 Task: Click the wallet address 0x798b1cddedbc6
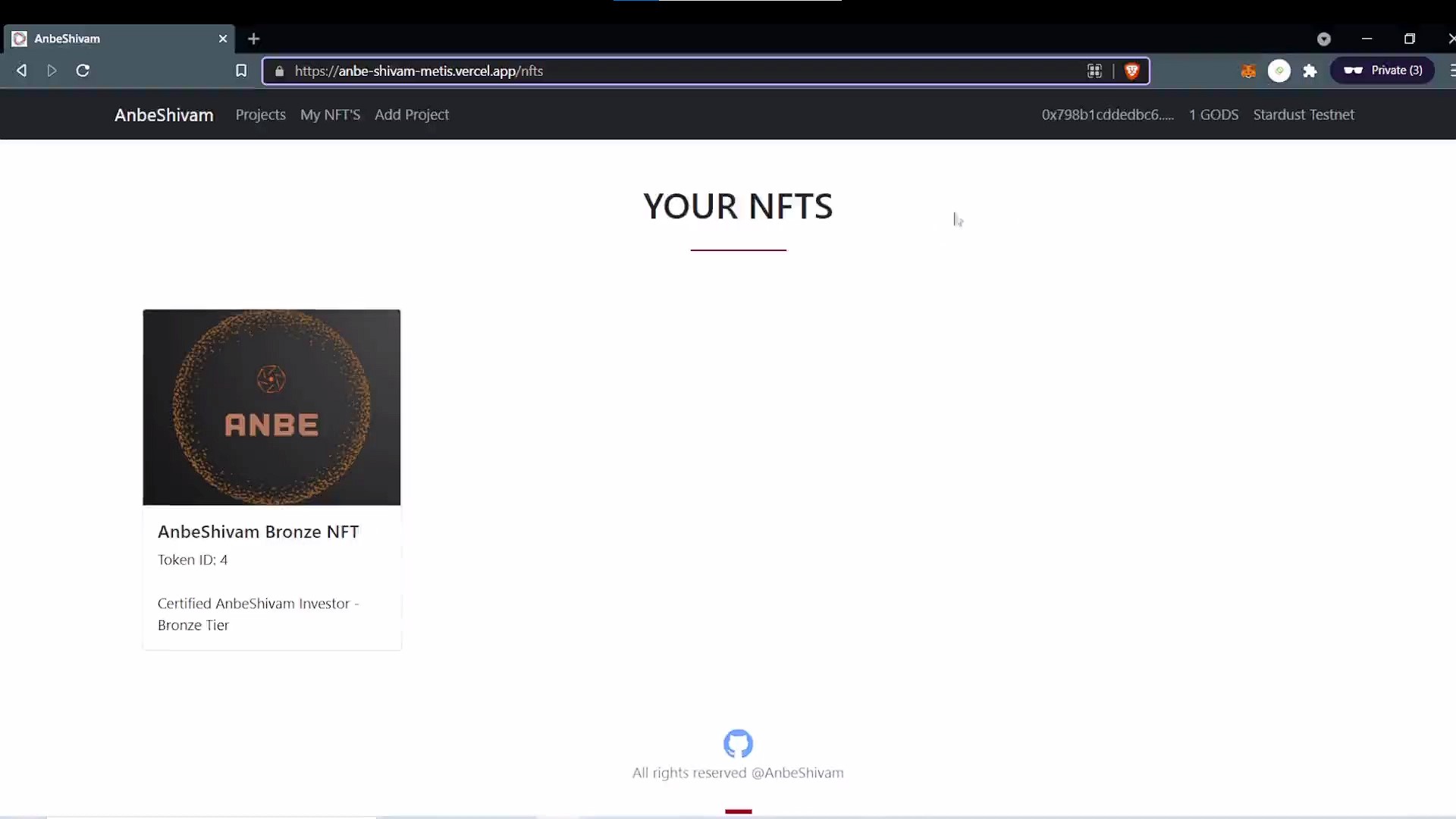pos(1107,115)
